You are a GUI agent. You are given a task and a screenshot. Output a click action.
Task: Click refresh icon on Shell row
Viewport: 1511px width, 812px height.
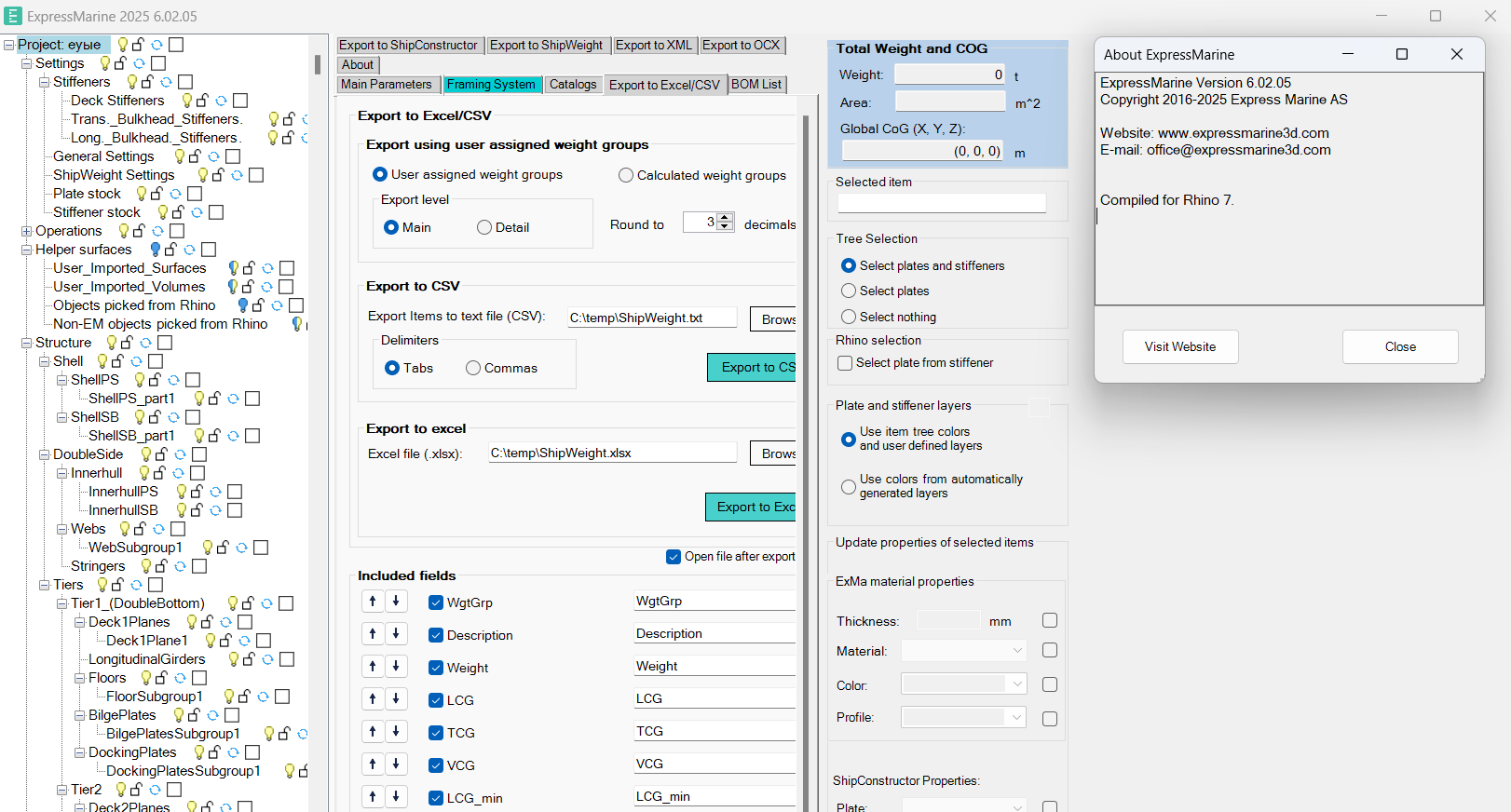(x=136, y=361)
